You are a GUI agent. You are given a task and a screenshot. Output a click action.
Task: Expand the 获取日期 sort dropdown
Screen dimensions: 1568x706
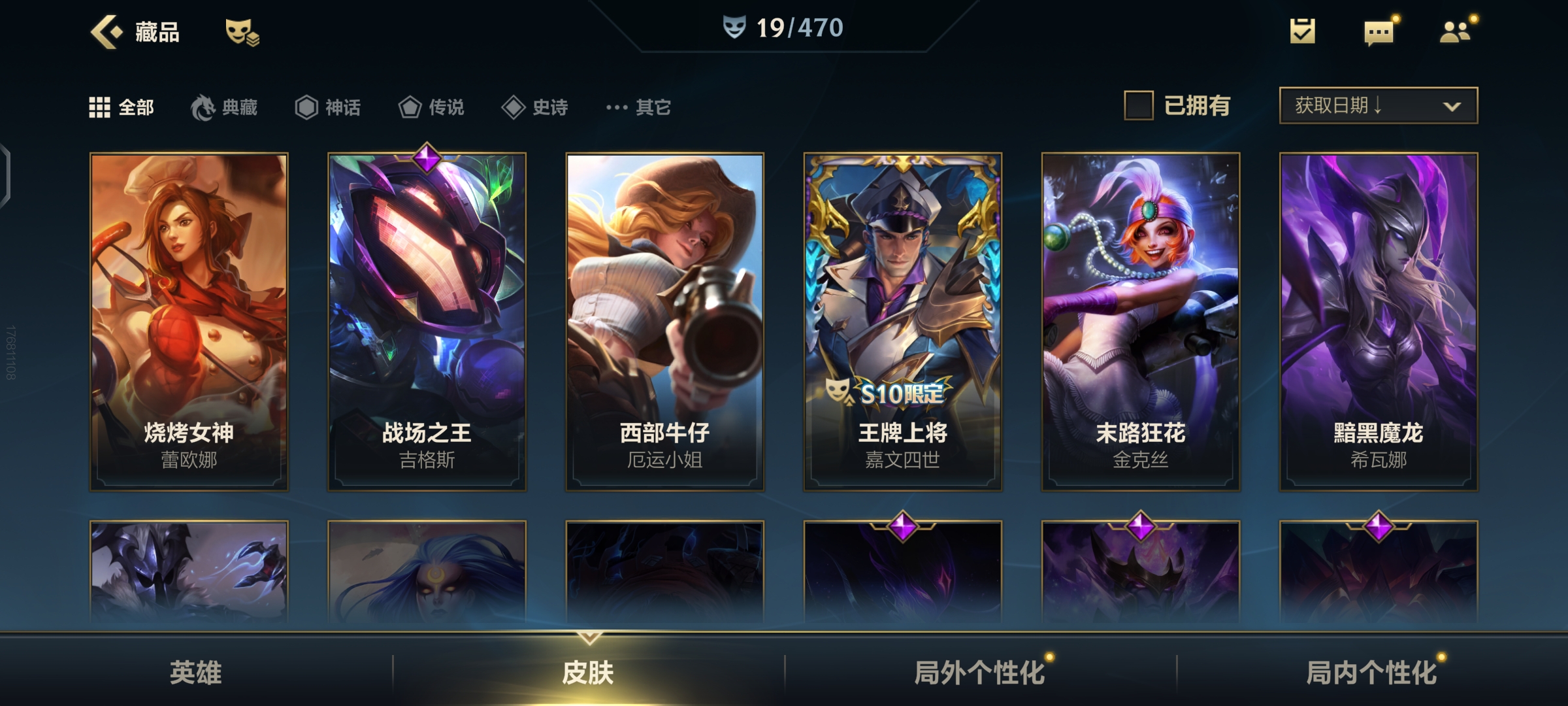tap(1378, 105)
